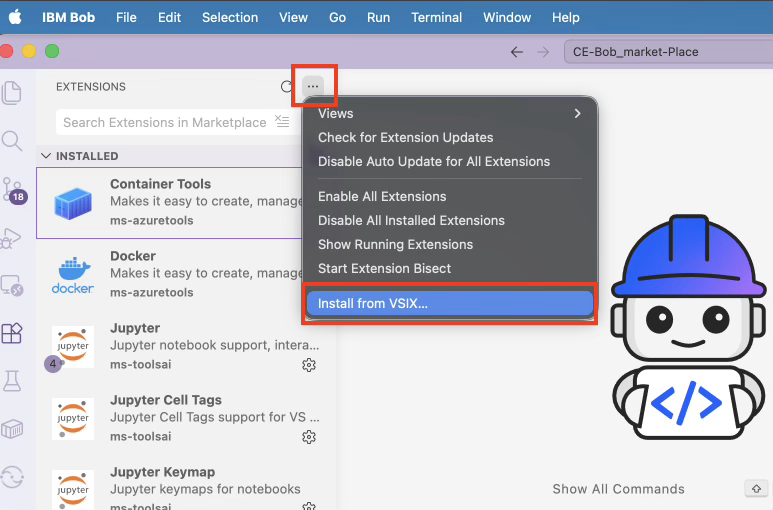This screenshot has height=510, width=773.
Task: Go back with the left arrow
Action: (x=517, y=52)
